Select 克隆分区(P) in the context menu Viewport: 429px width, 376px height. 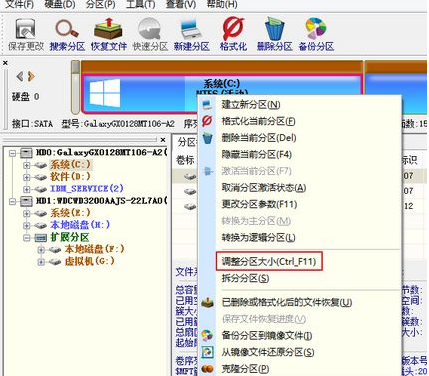click(245, 369)
